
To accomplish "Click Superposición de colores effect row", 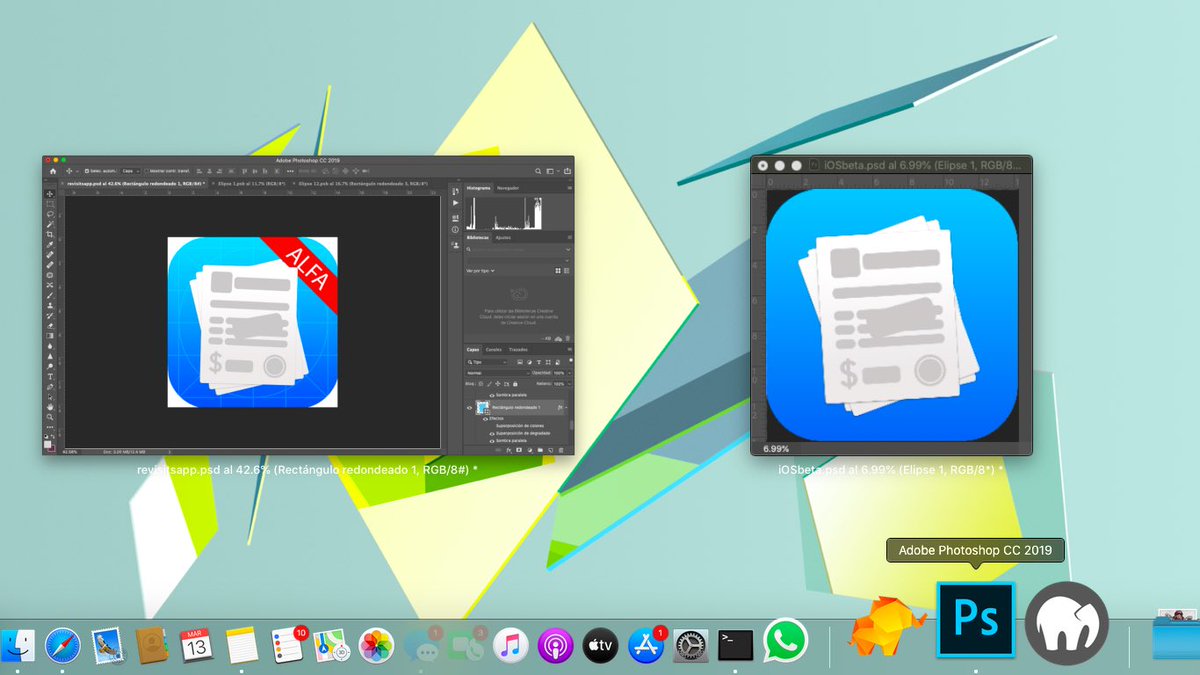I will coord(520,426).
